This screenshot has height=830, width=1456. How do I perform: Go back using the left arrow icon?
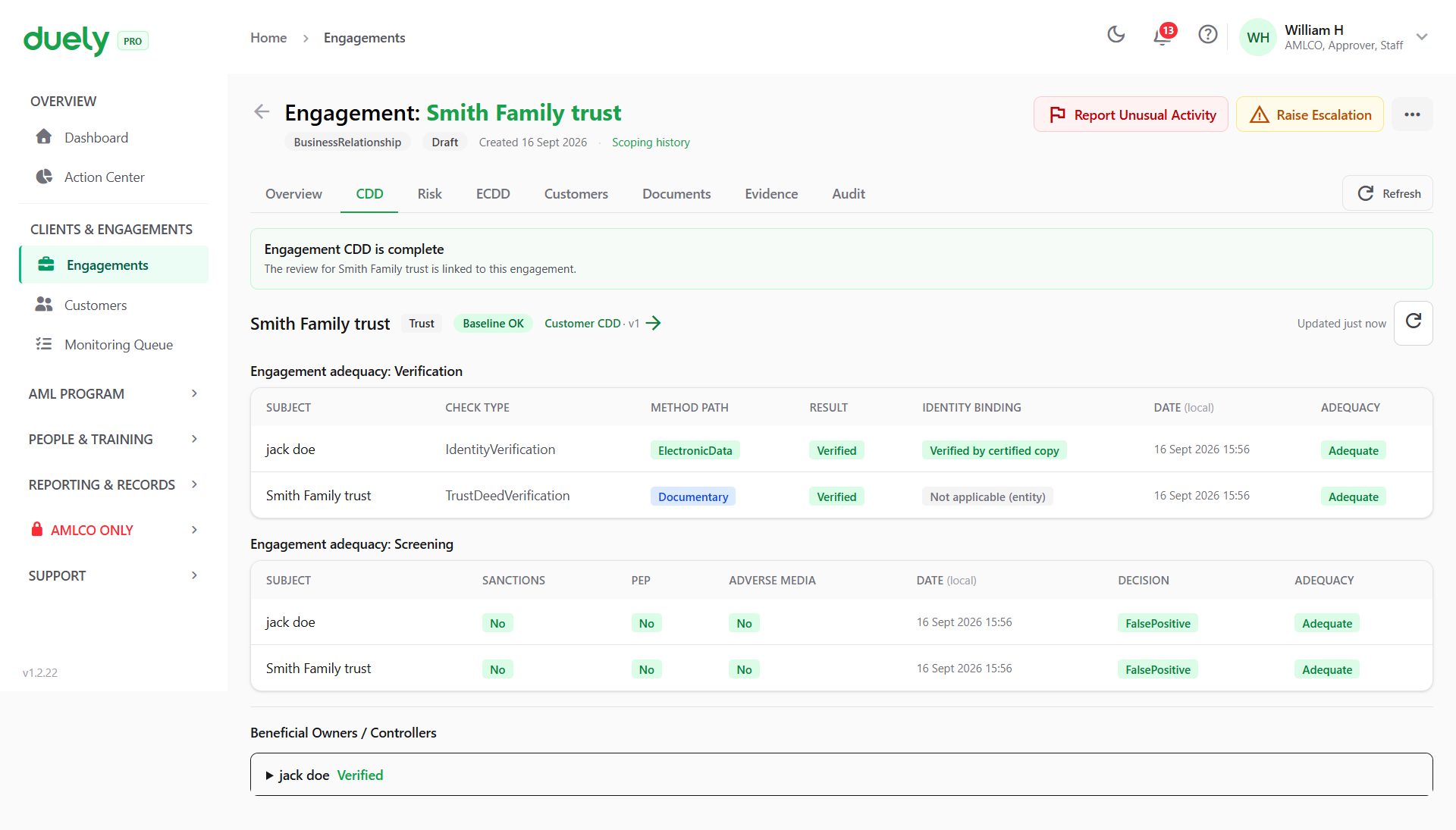[262, 112]
